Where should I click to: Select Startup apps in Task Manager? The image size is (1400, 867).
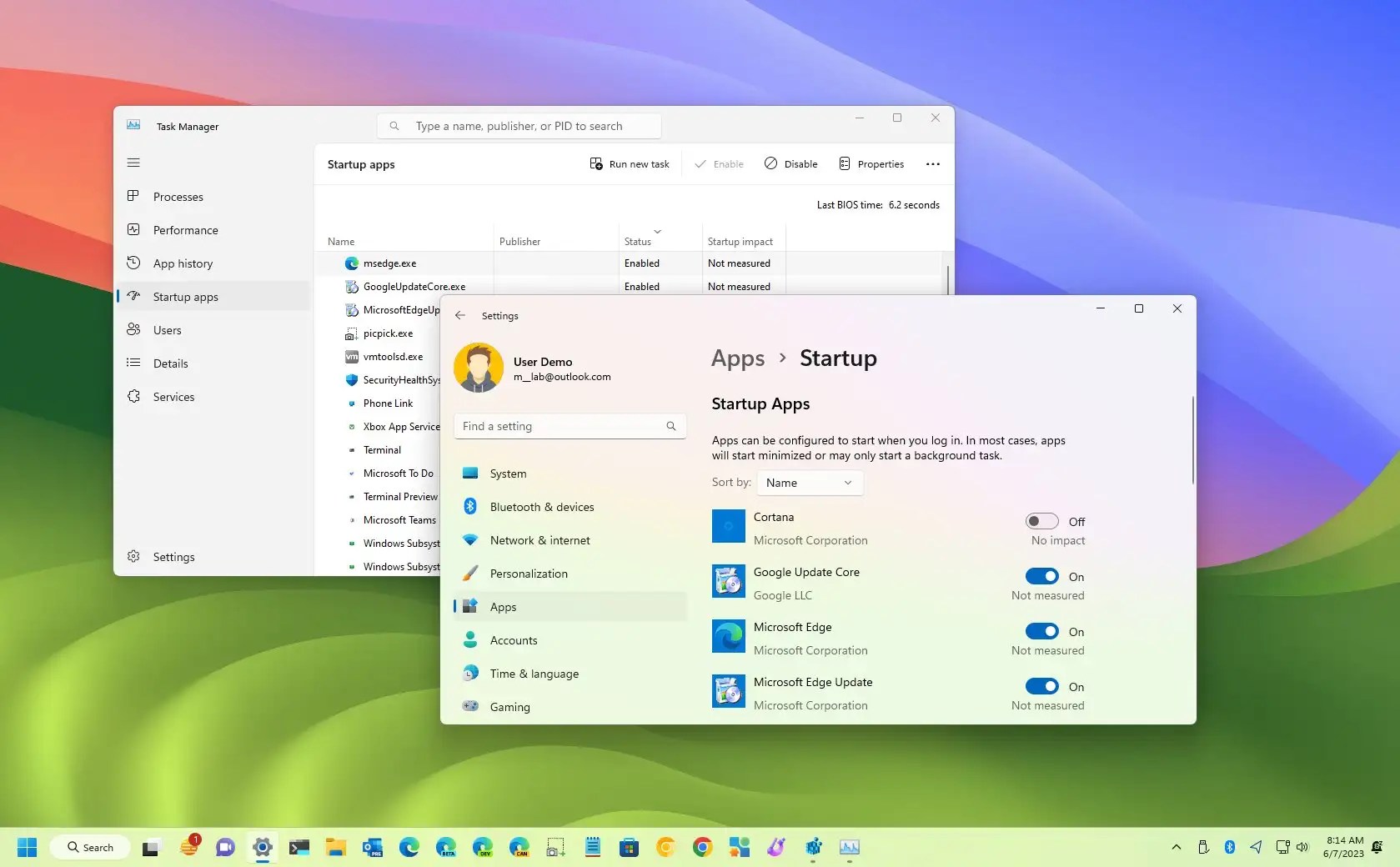pyautogui.click(x=186, y=297)
